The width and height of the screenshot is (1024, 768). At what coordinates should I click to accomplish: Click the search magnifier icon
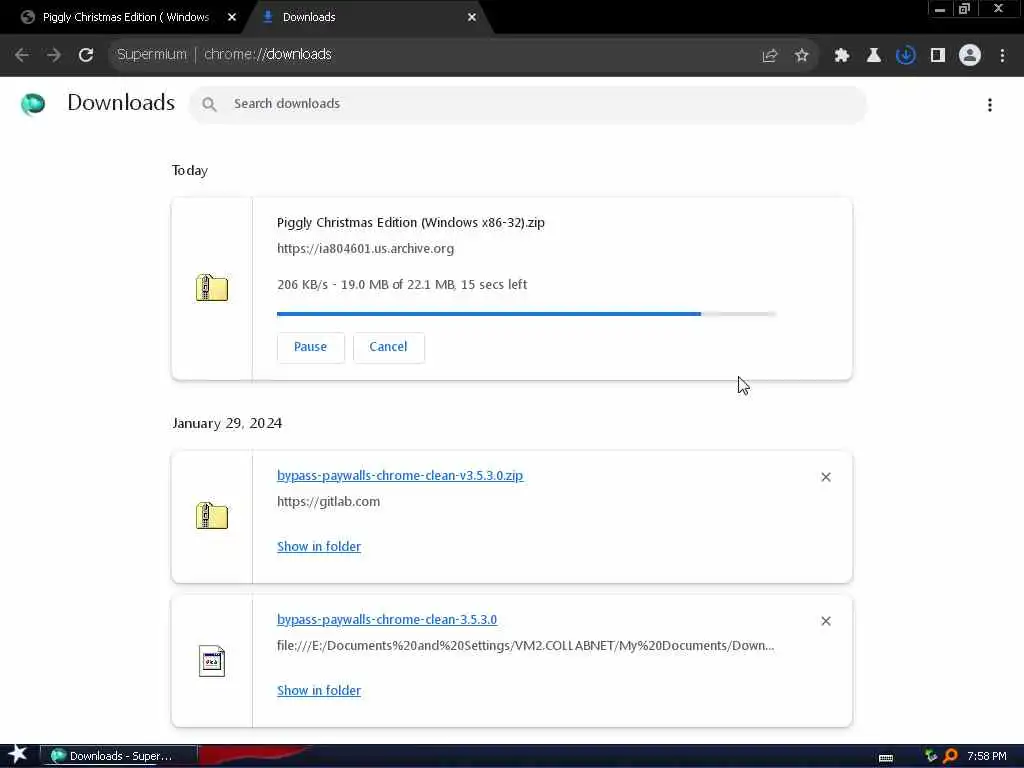point(209,104)
